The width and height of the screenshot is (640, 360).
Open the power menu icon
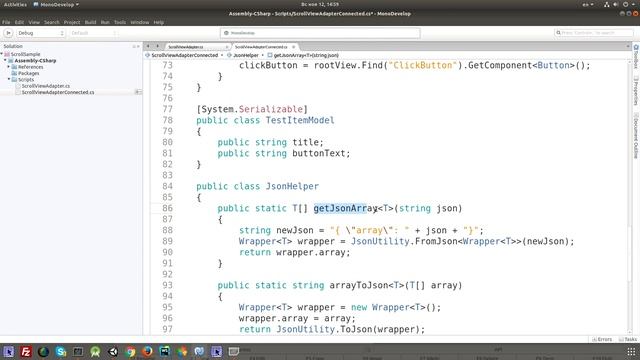(x=625, y=4)
